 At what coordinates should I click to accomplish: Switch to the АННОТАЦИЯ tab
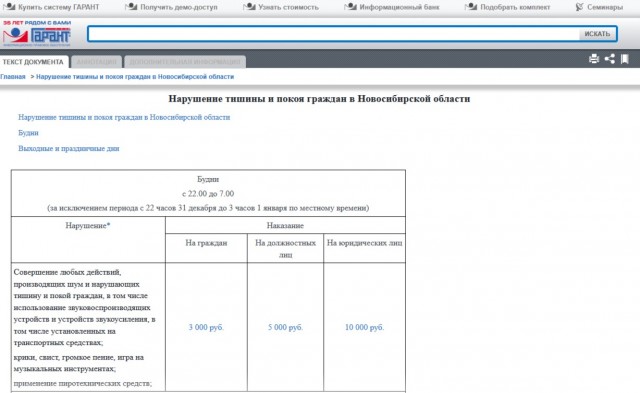tap(97, 62)
